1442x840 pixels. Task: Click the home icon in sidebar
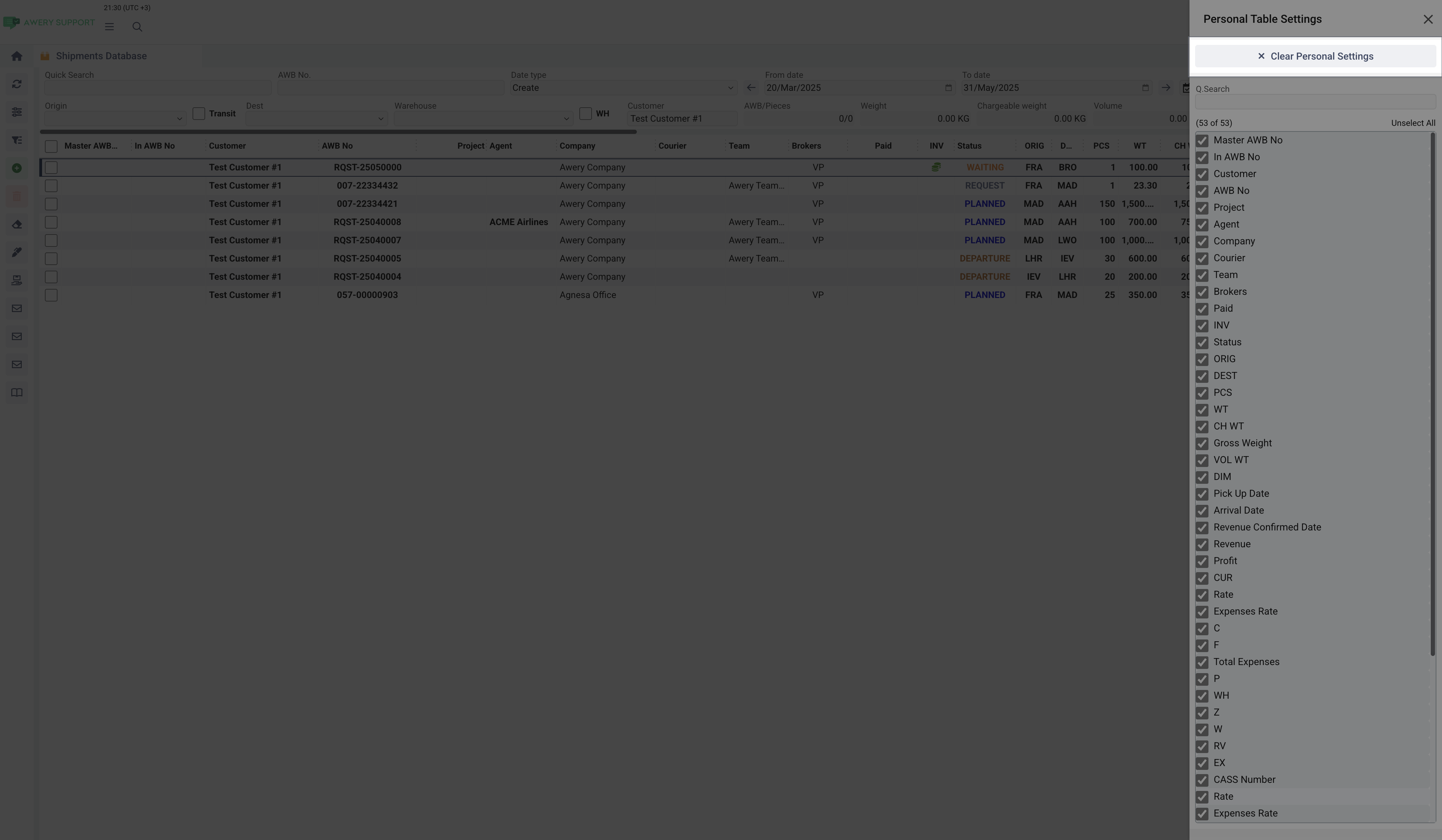point(16,56)
